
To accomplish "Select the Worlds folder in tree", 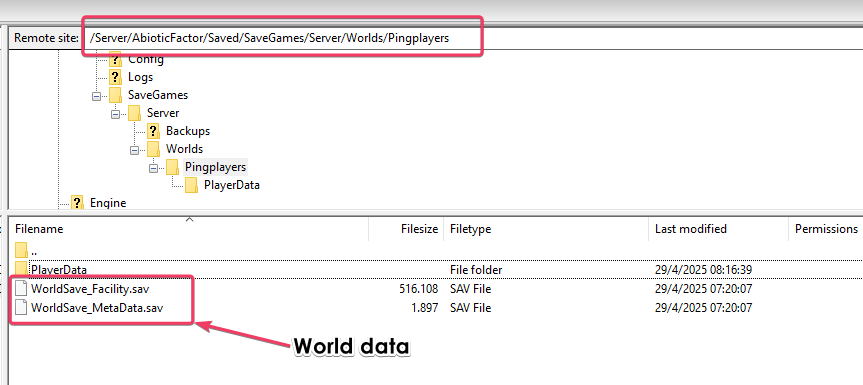I will [184, 149].
